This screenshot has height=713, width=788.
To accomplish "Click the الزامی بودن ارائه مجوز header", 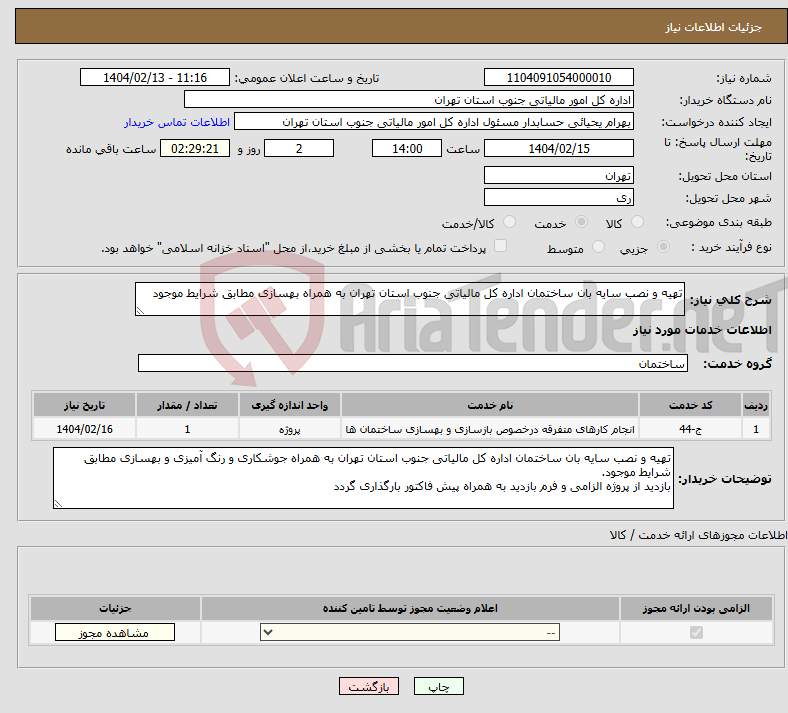I will [x=696, y=608].
